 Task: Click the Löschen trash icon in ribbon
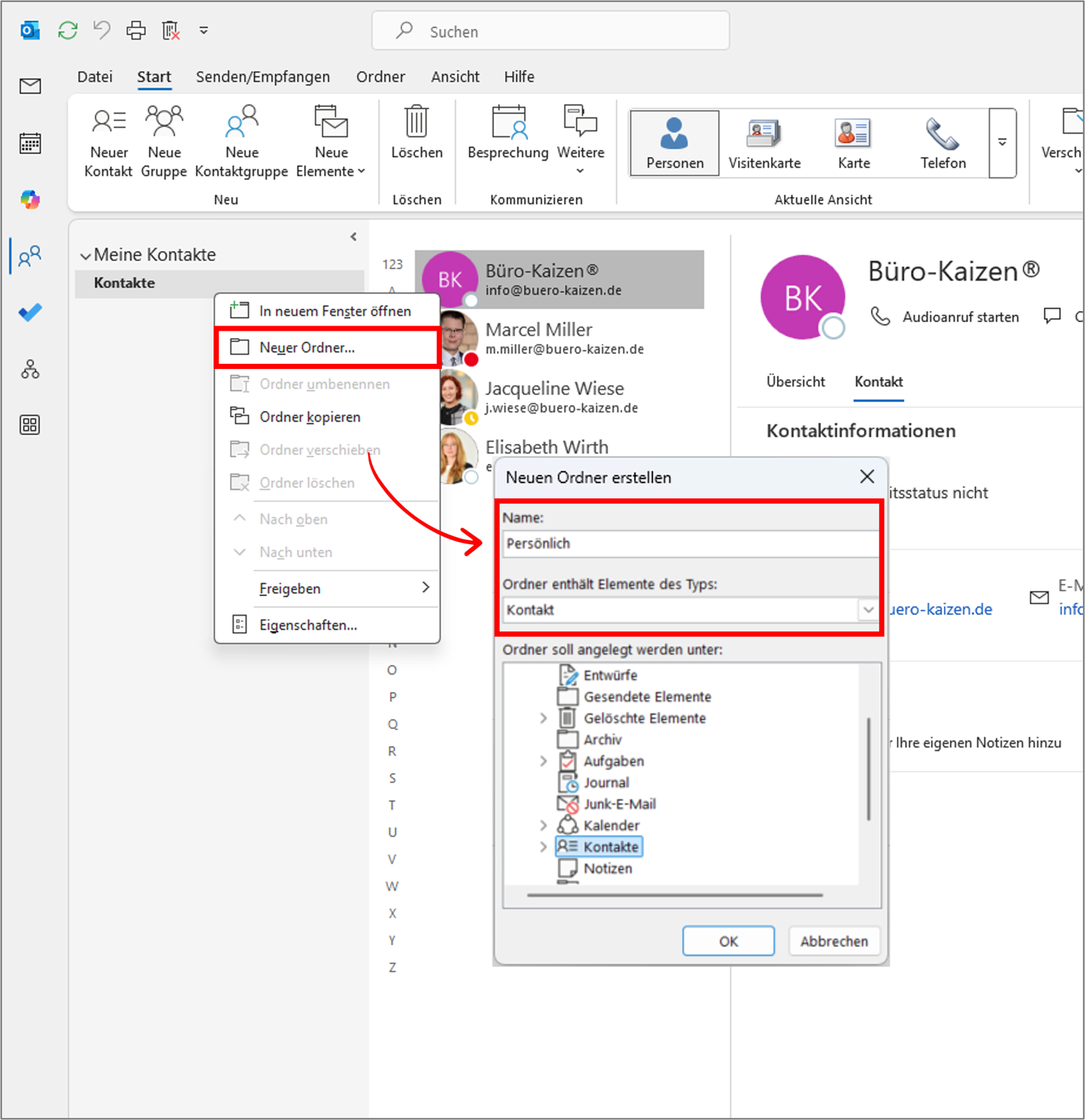417,132
